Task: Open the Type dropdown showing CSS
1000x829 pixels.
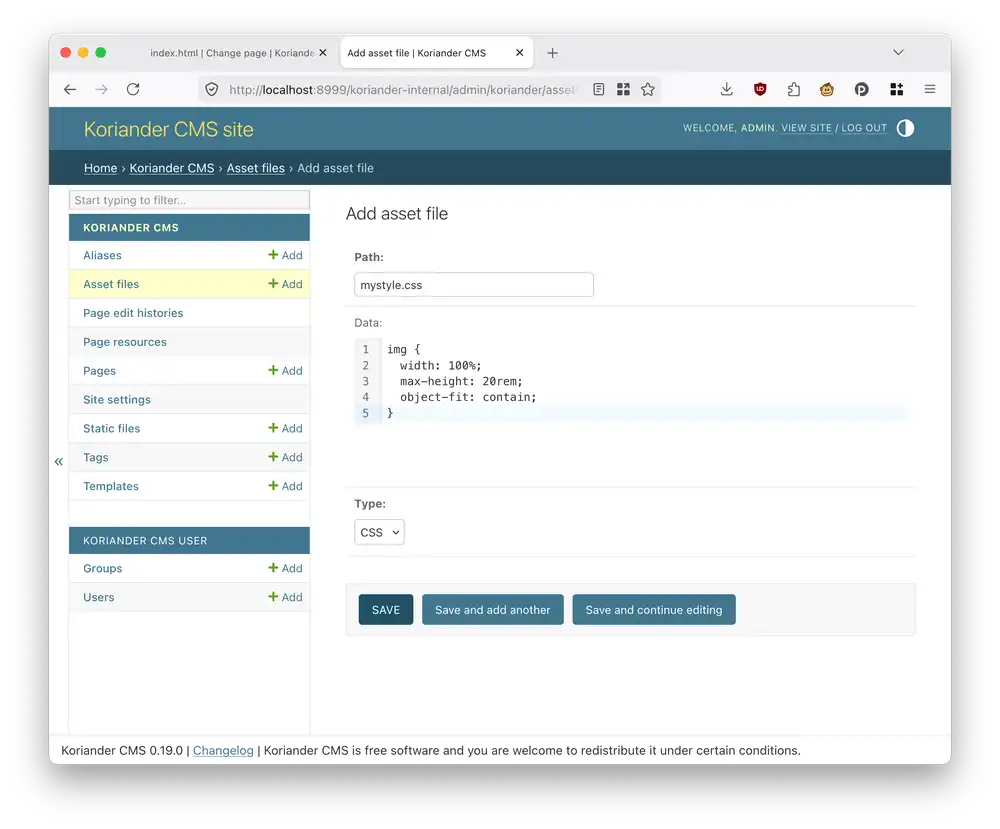Action: [379, 532]
